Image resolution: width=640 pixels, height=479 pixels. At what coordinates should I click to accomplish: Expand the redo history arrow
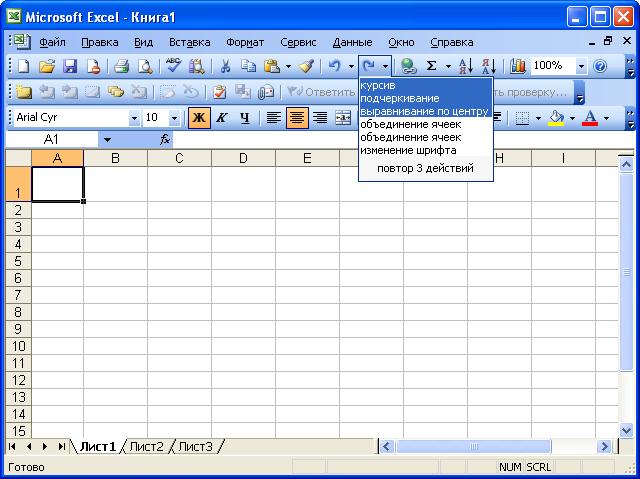click(x=385, y=66)
